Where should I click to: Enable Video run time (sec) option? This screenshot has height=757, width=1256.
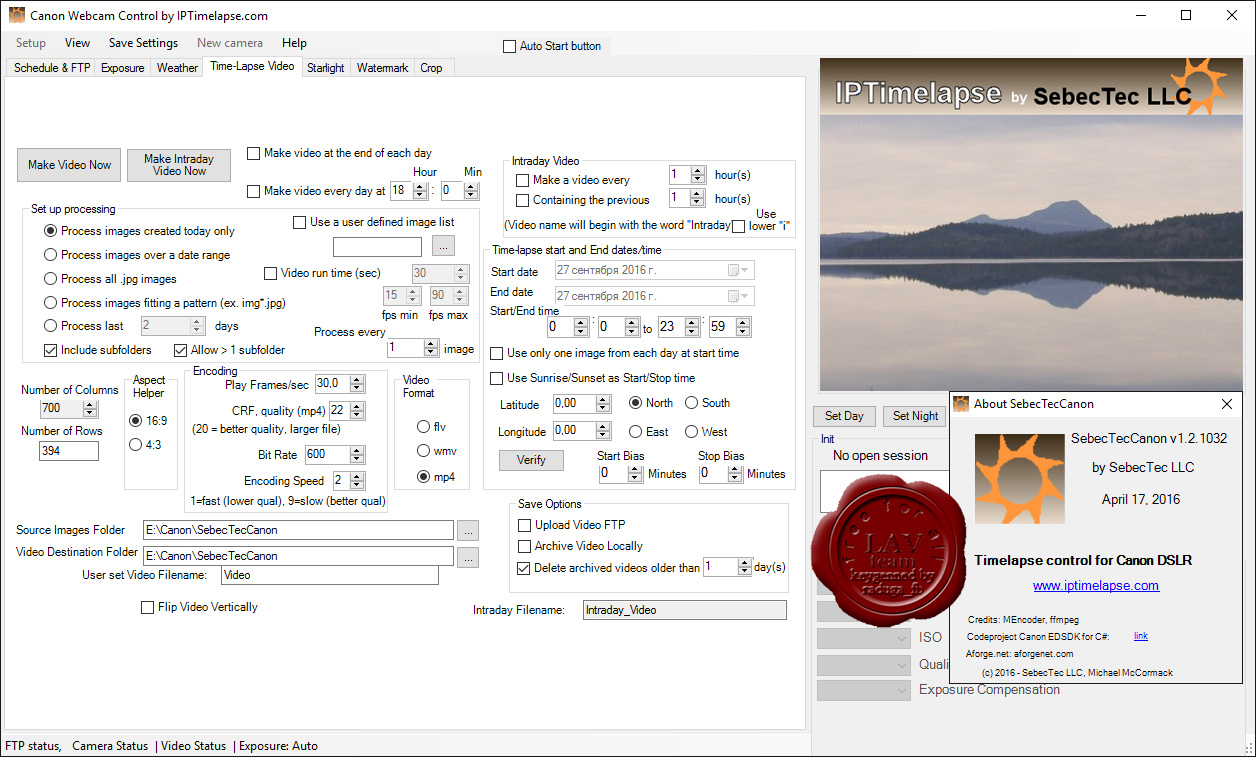coord(270,273)
